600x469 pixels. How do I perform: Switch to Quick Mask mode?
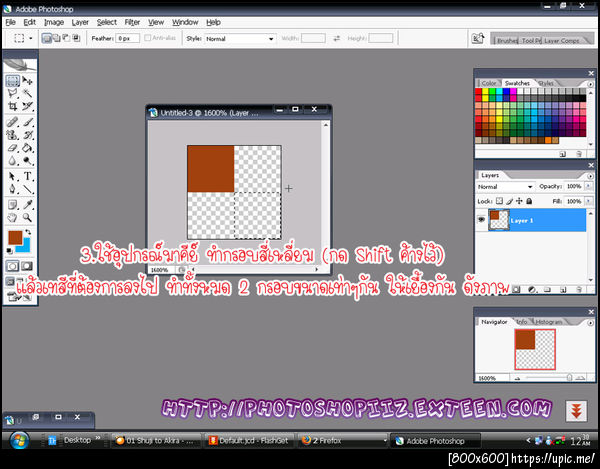[27, 266]
